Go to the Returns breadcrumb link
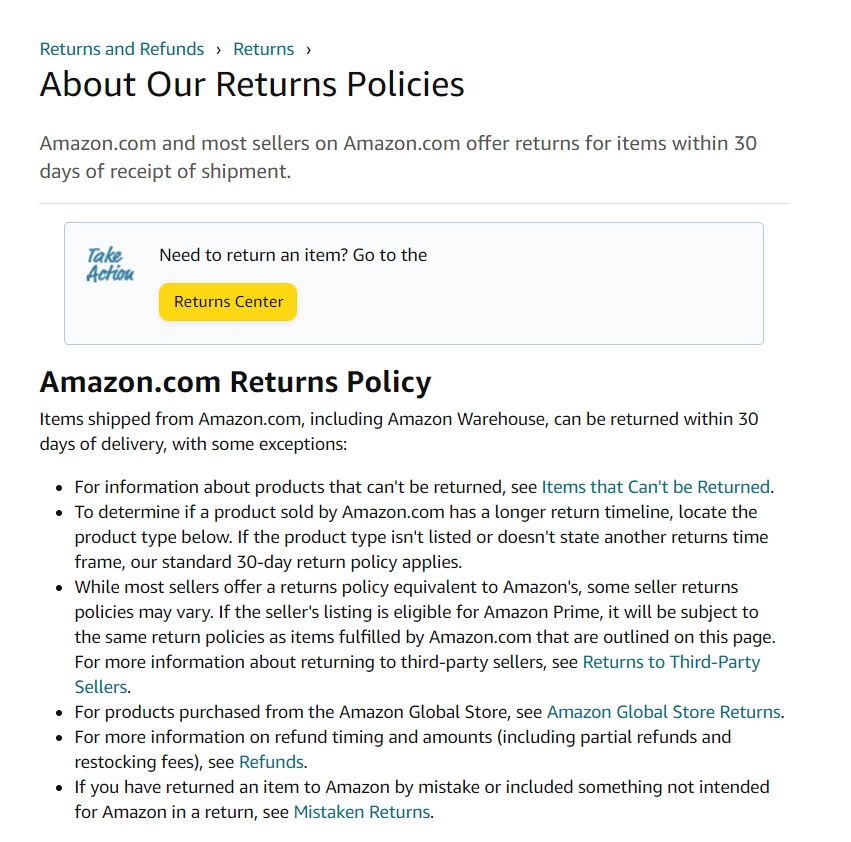Image resolution: width=851 pixels, height=842 pixels. (263, 49)
